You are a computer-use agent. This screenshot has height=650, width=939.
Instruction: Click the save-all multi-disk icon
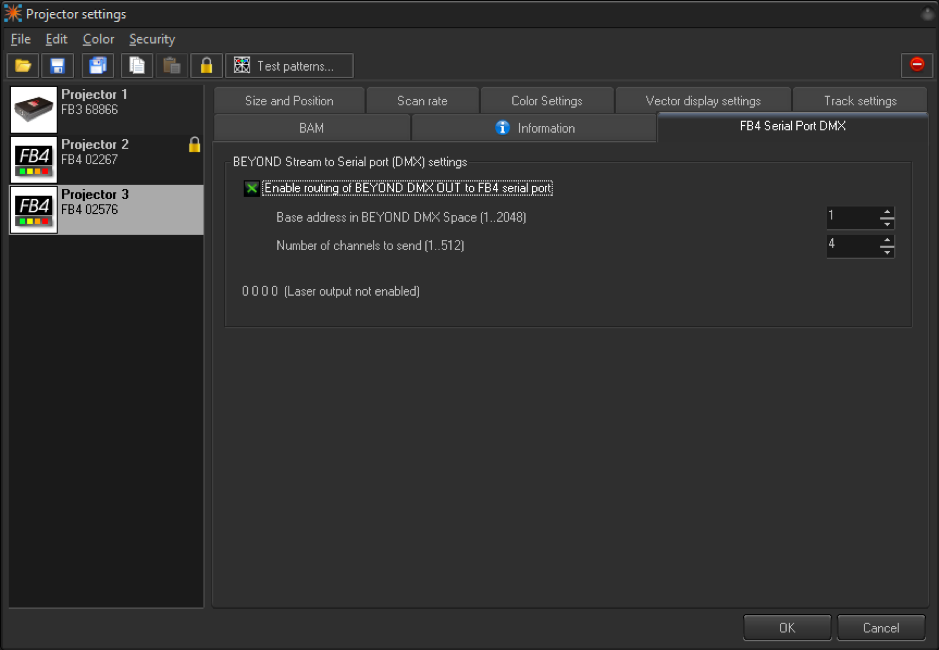pyautogui.click(x=97, y=66)
